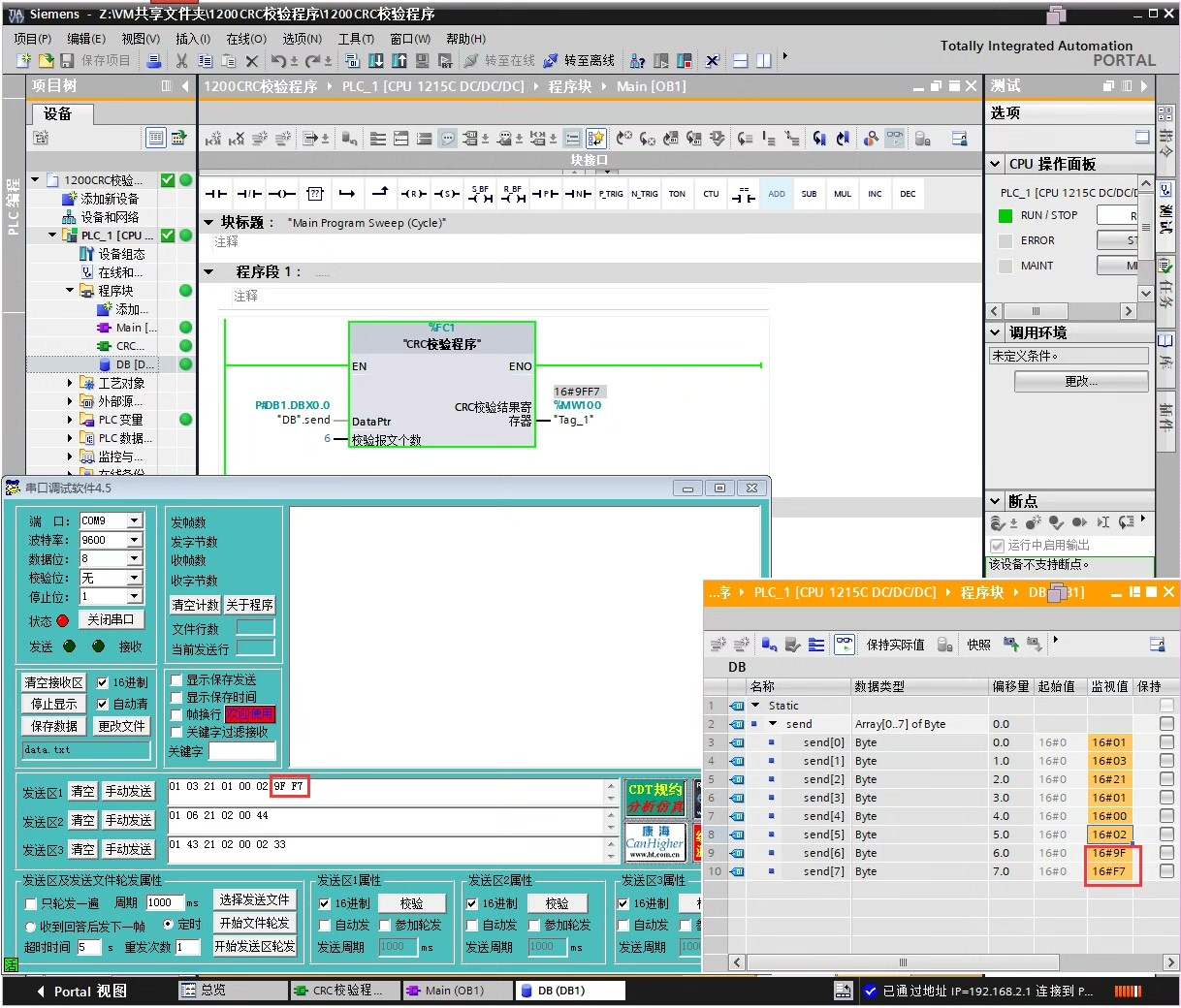Open Portal 视图 at bottom left
The image size is (1181, 1008).
(81, 991)
